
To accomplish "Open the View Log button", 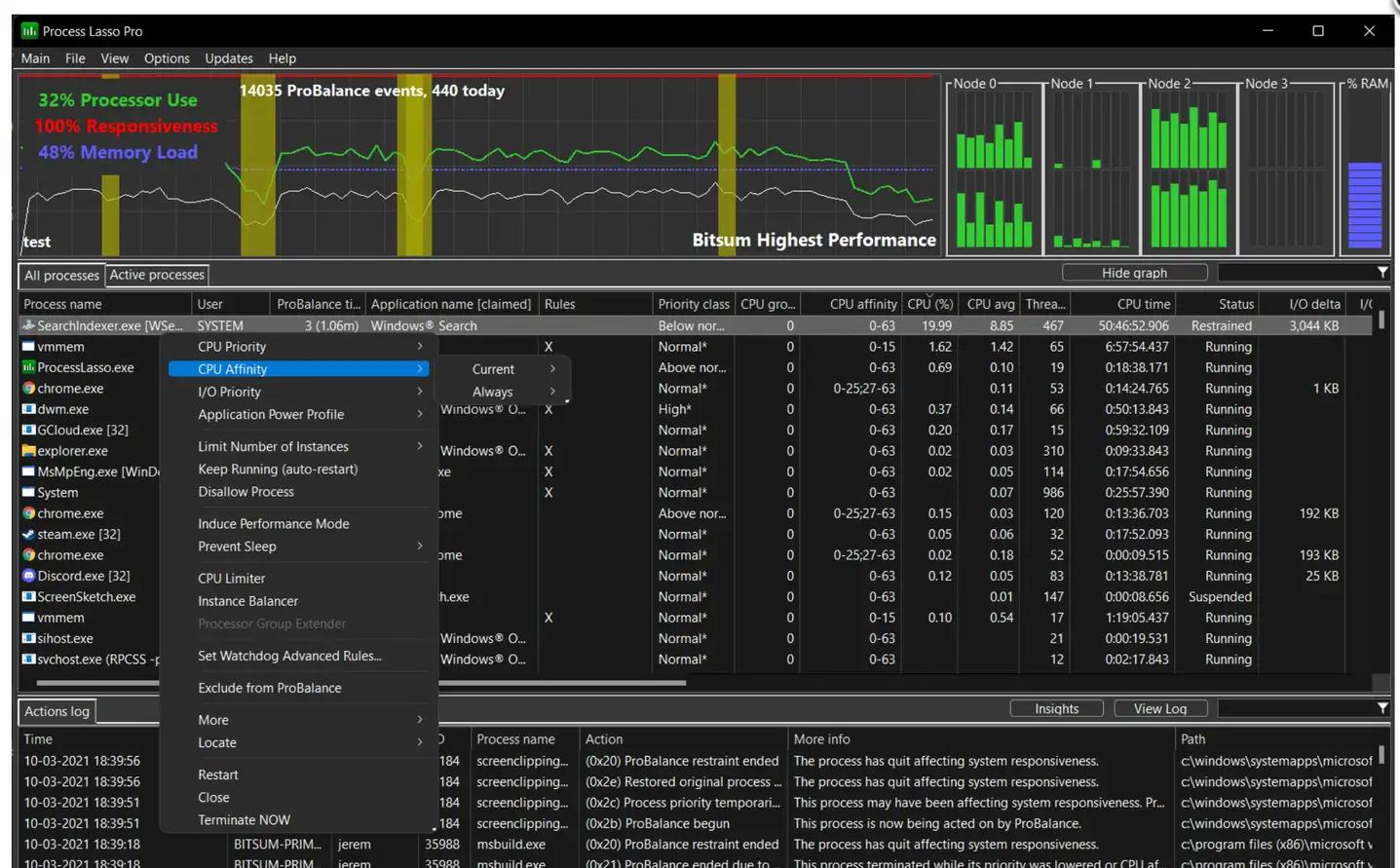I will [1159, 708].
